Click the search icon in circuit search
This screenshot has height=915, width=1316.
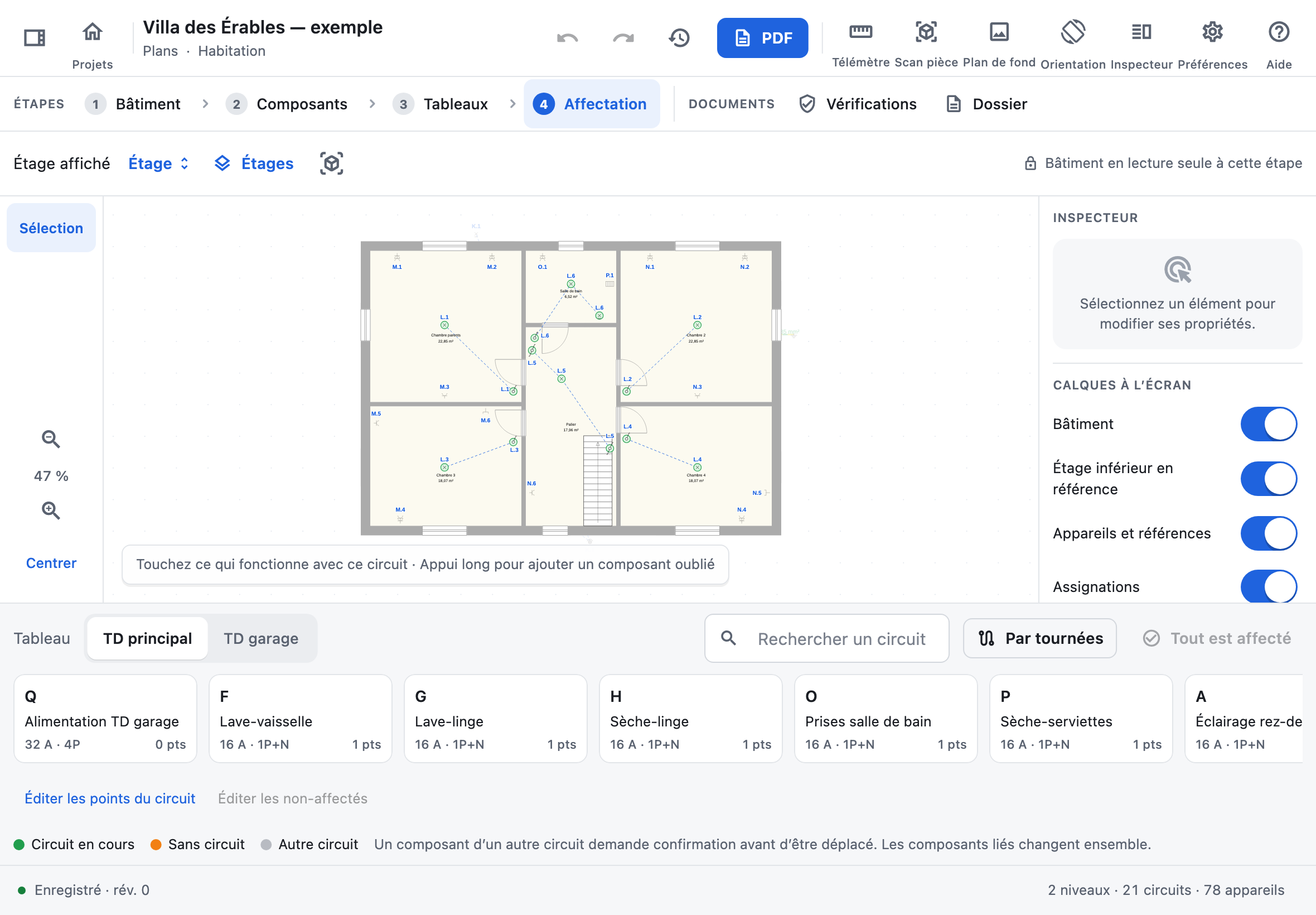pos(728,638)
